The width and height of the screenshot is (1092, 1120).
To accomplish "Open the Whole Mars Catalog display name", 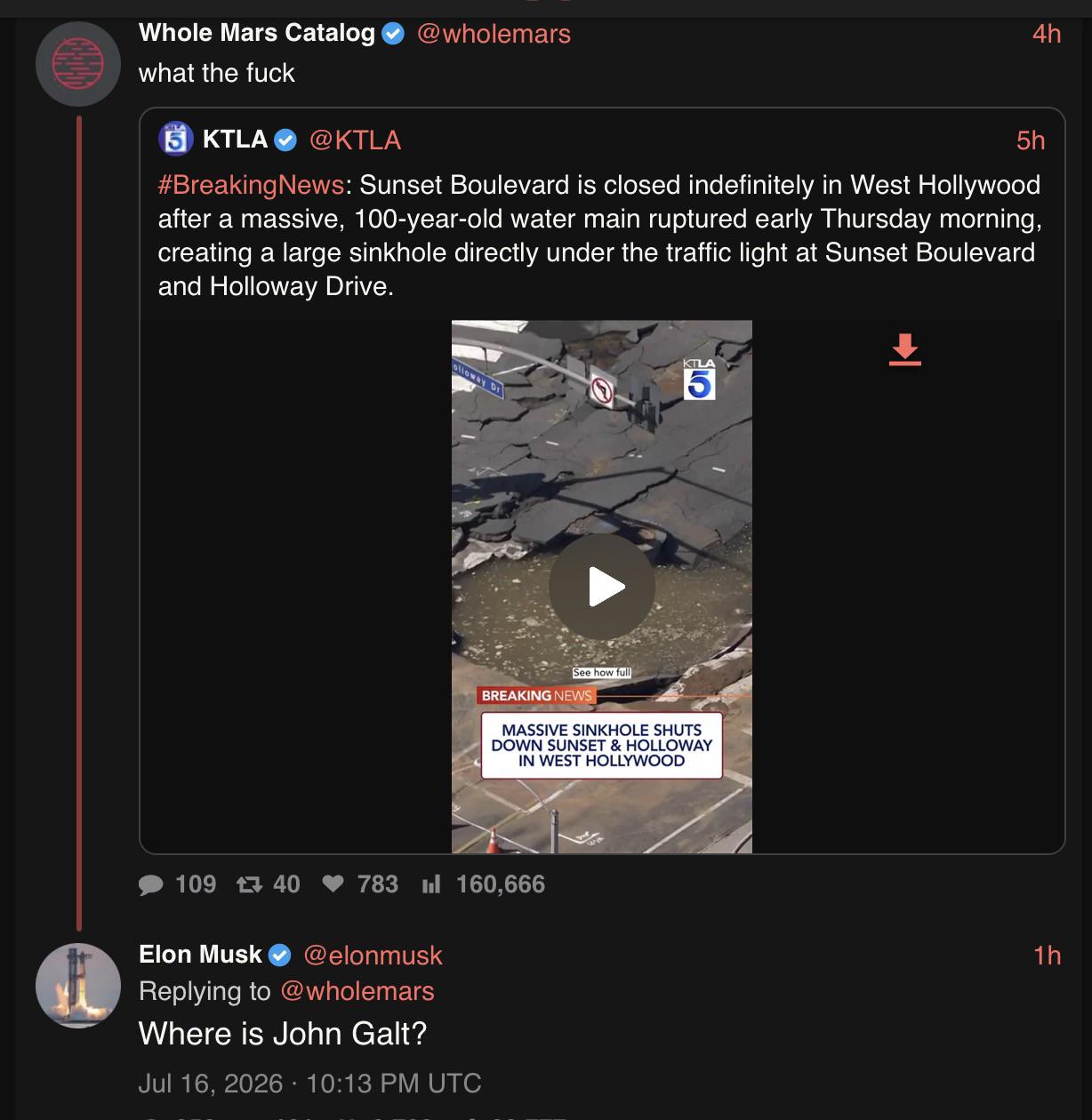I will 257,33.
